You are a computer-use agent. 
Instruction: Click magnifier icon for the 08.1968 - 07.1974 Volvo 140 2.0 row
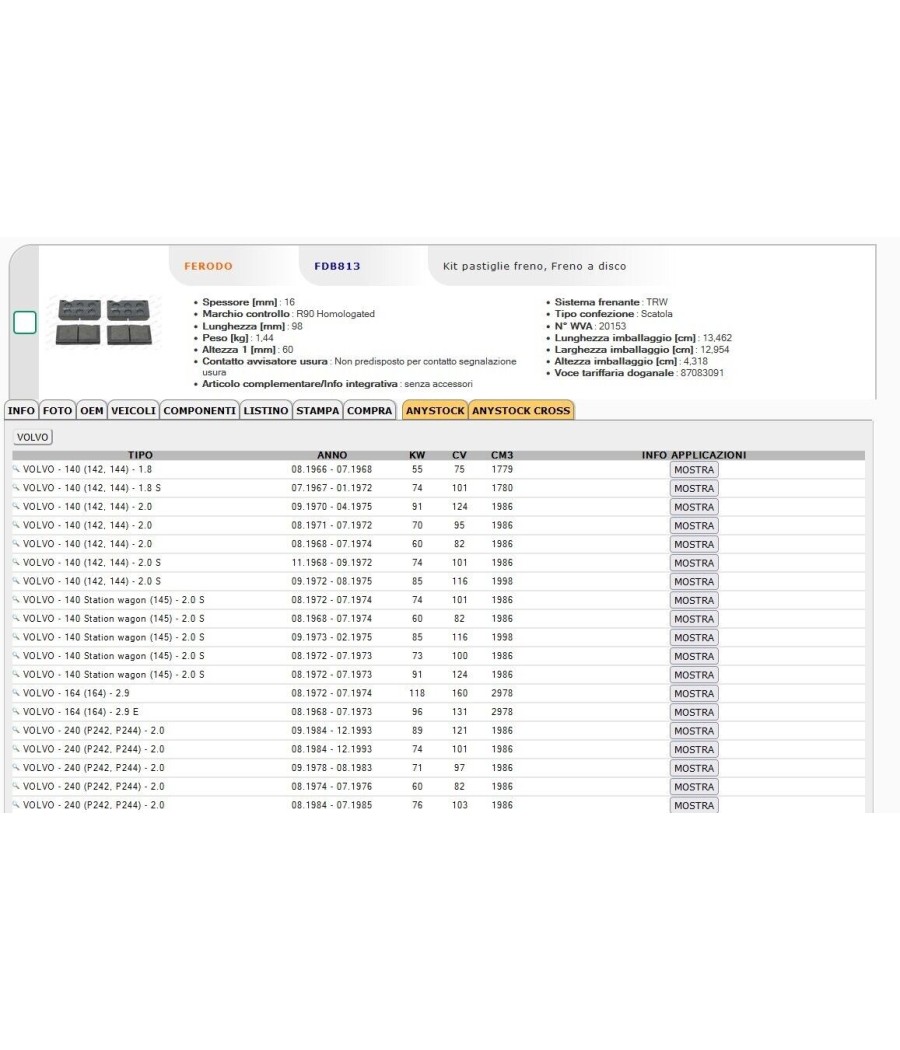tap(16, 544)
